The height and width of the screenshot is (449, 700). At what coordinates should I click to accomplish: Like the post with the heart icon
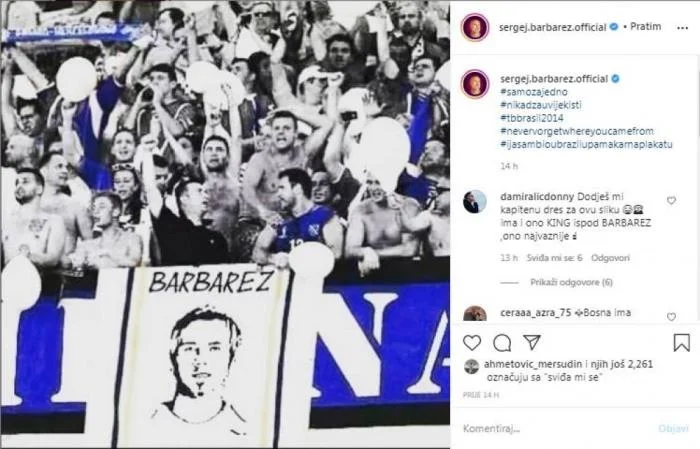(473, 343)
